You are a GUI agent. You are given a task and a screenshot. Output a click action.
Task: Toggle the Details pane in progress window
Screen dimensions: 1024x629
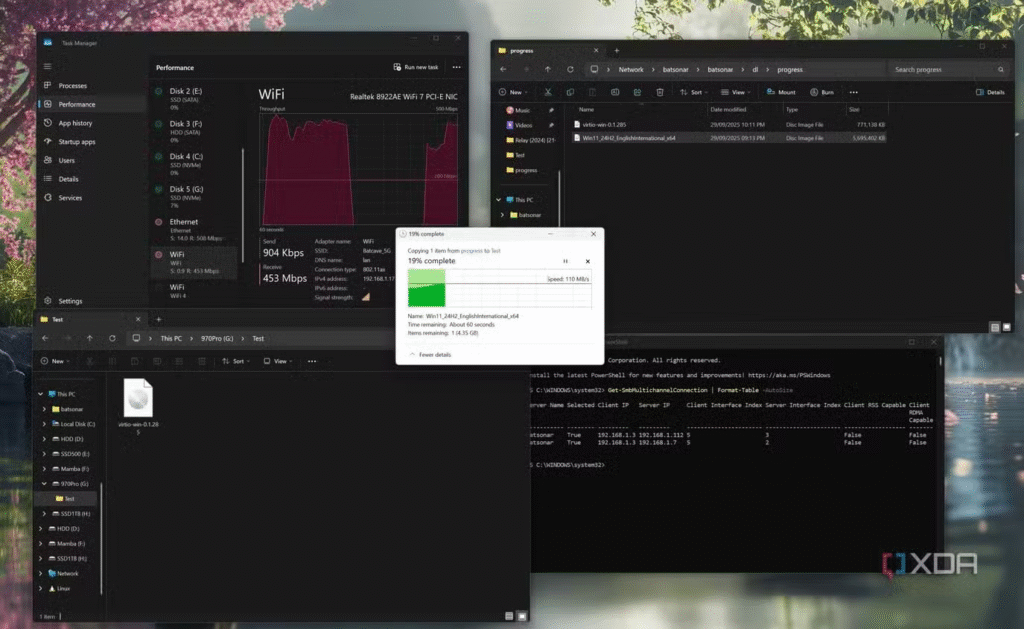tap(990, 92)
